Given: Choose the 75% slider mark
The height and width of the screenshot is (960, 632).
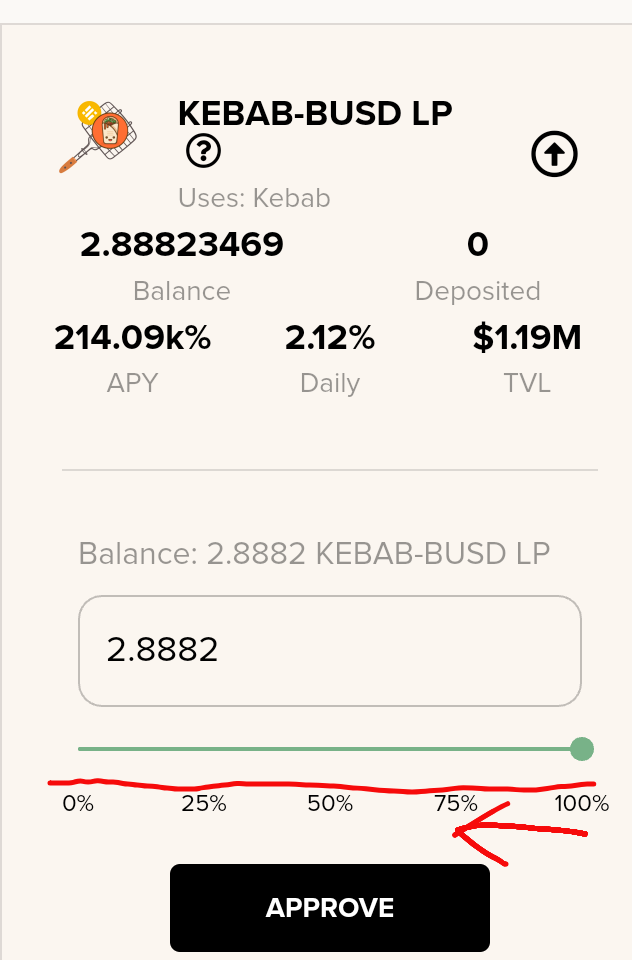Looking at the screenshot, I should click(x=456, y=803).
